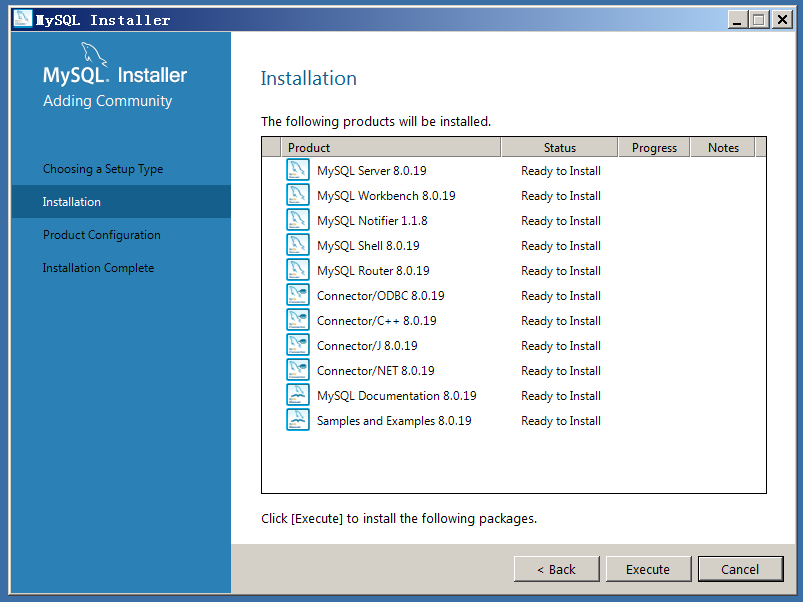Click the Execute button
The width and height of the screenshot is (803, 602).
pyautogui.click(x=648, y=569)
